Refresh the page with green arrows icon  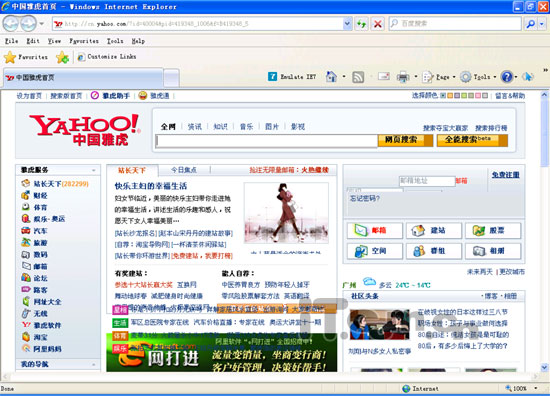click(x=361, y=24)
